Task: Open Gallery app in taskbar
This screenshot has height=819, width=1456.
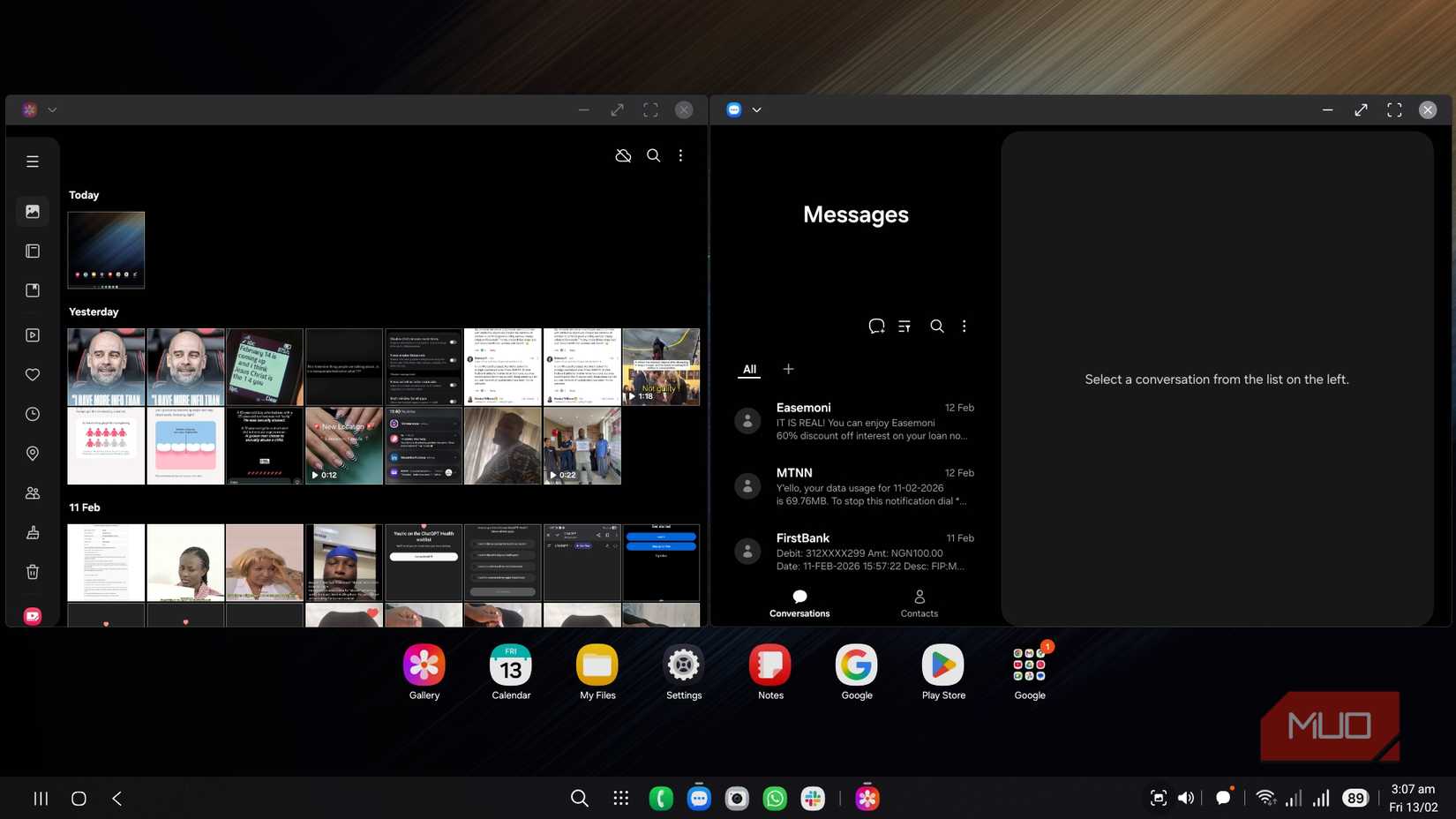Action: [x=867, y=799]
